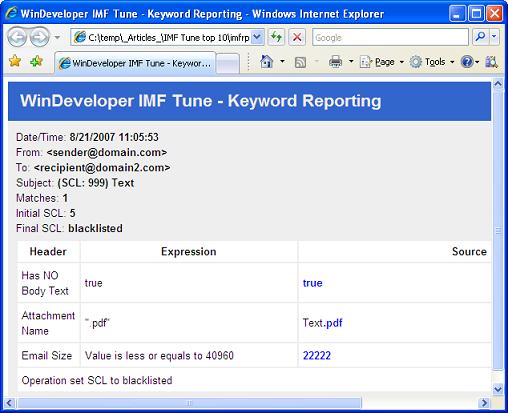The height and width of the screenshot is (413, 508).
Task: Click the vertical scrollbar up arrow
Action: [x=498, y=84]
